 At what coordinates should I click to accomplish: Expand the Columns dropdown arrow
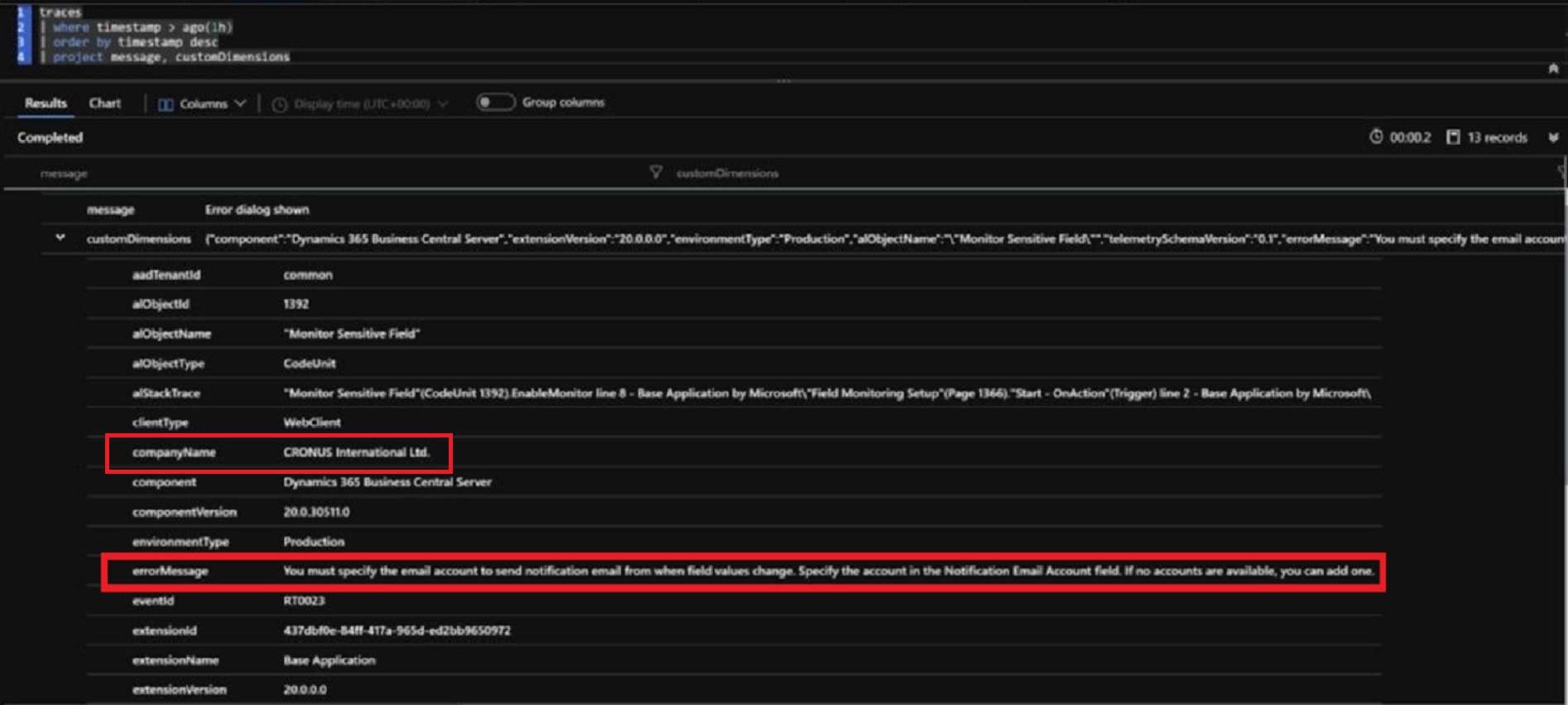pyautogui.click(x=240, y=104)
